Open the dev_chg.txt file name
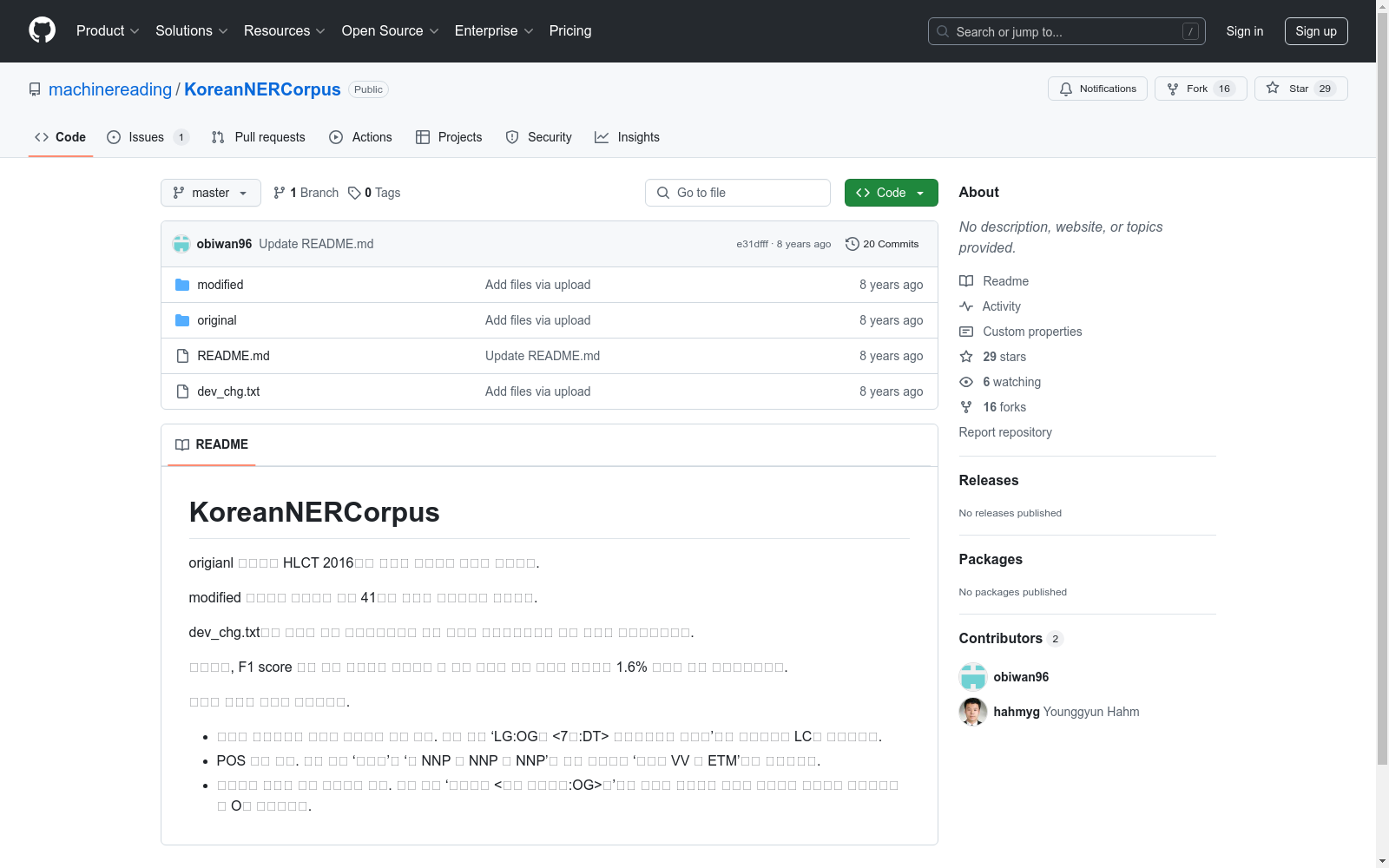This screenshot has height=868, width=1389. click(228, 391)
